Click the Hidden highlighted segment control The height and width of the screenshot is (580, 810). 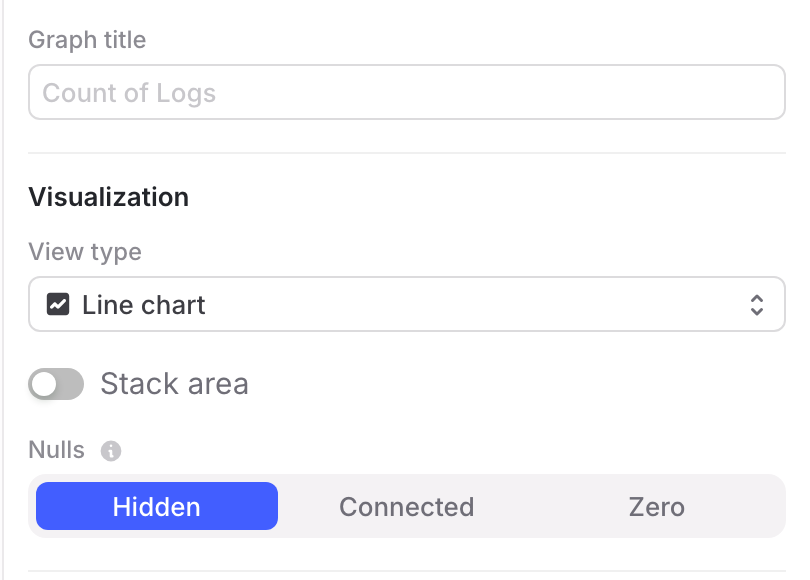coord(156,506)
